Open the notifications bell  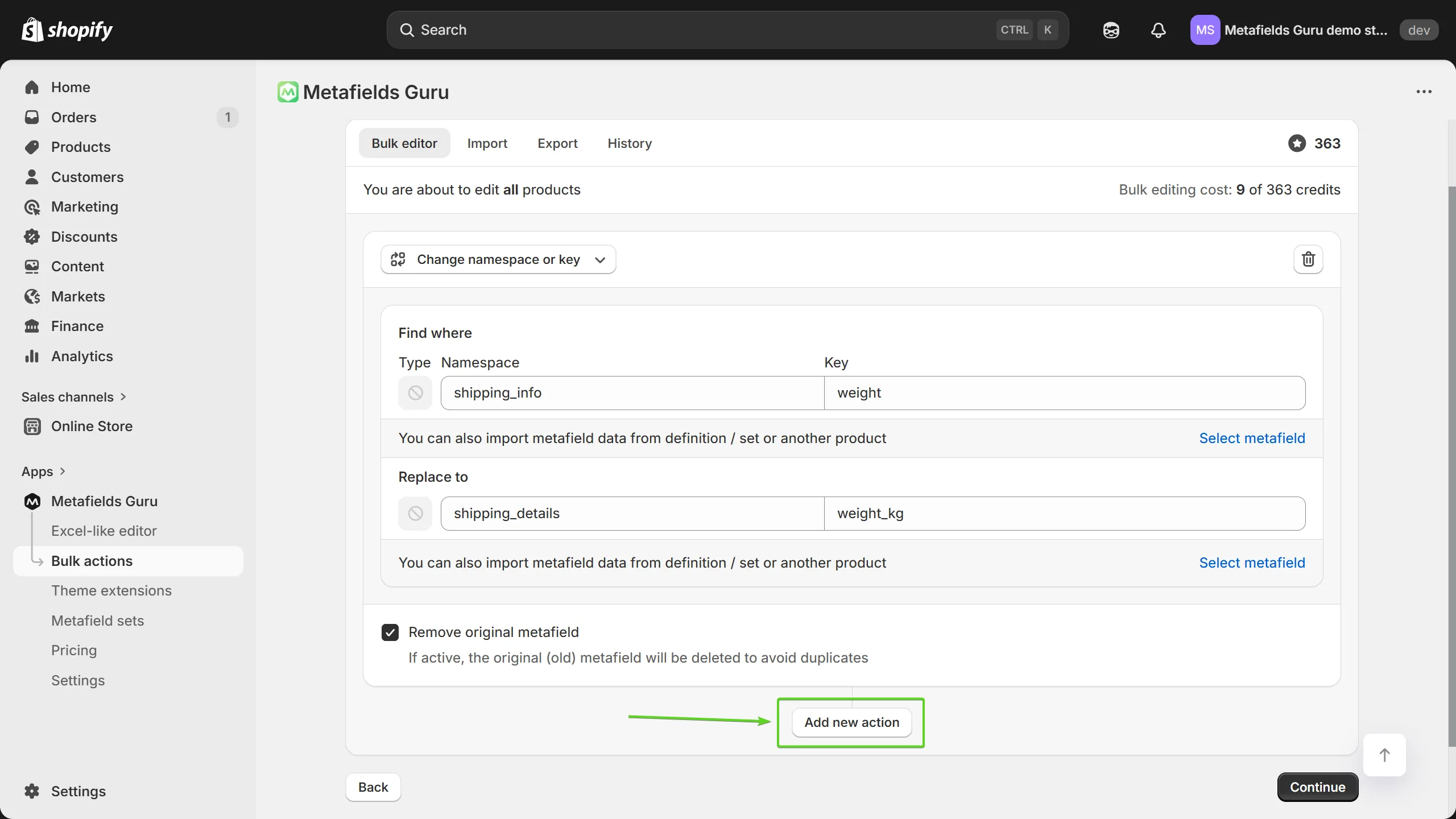1158,30
